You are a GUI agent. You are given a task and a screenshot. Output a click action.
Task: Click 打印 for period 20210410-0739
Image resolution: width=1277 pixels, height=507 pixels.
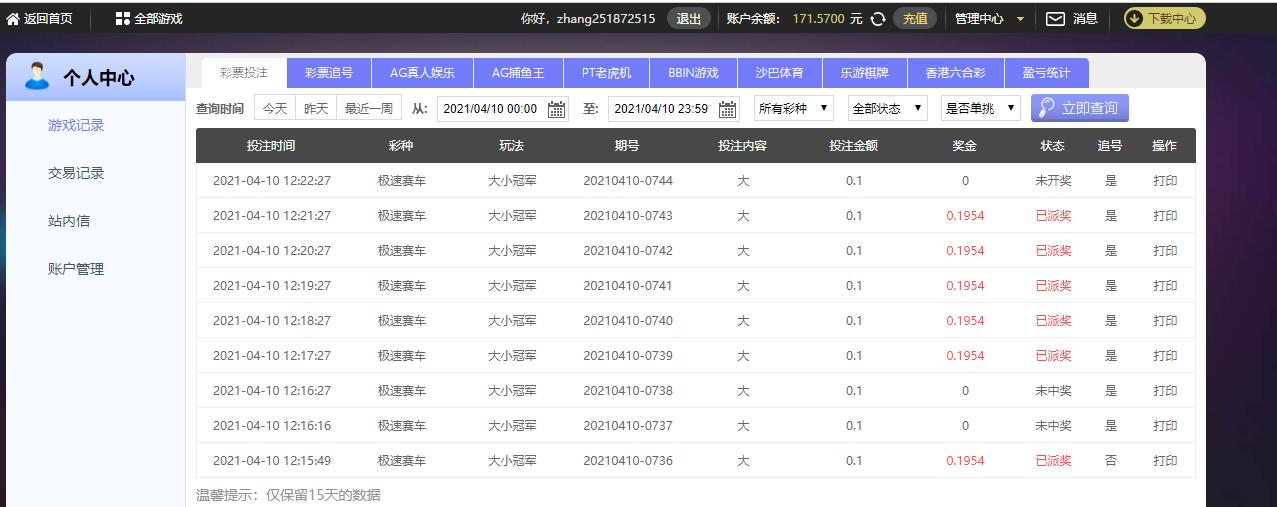pyautogui.click(x=1165, y=356)
